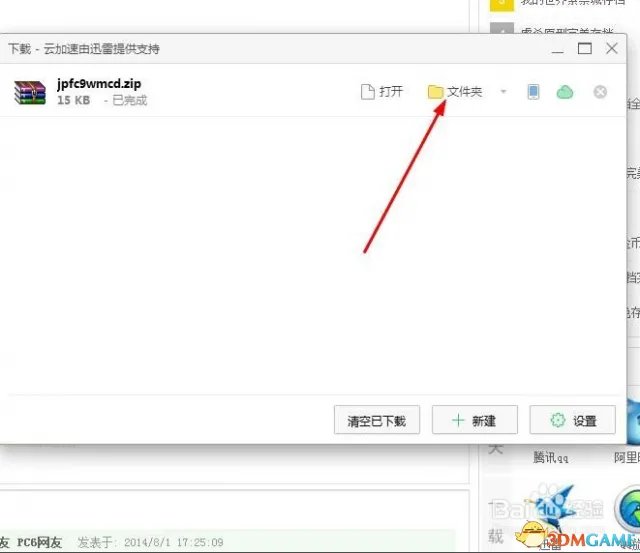Screen dimensions: 640x553
Task: Open the downloaded file with 打开
Action: tap(381, 92)
